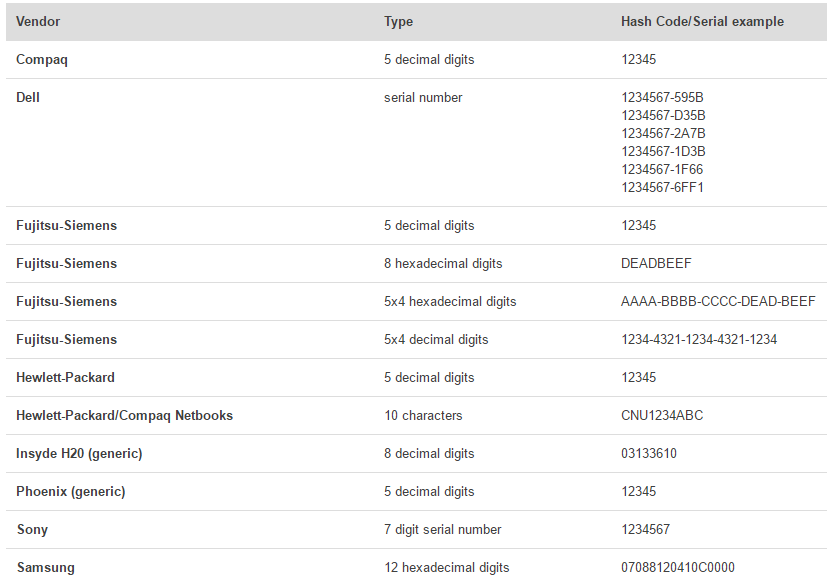The image size is (827, 587).
Task: Click "Fujitsu-Siemens" in the 5x4 hexadecimal digits row
Action: [x=66, y=302]
